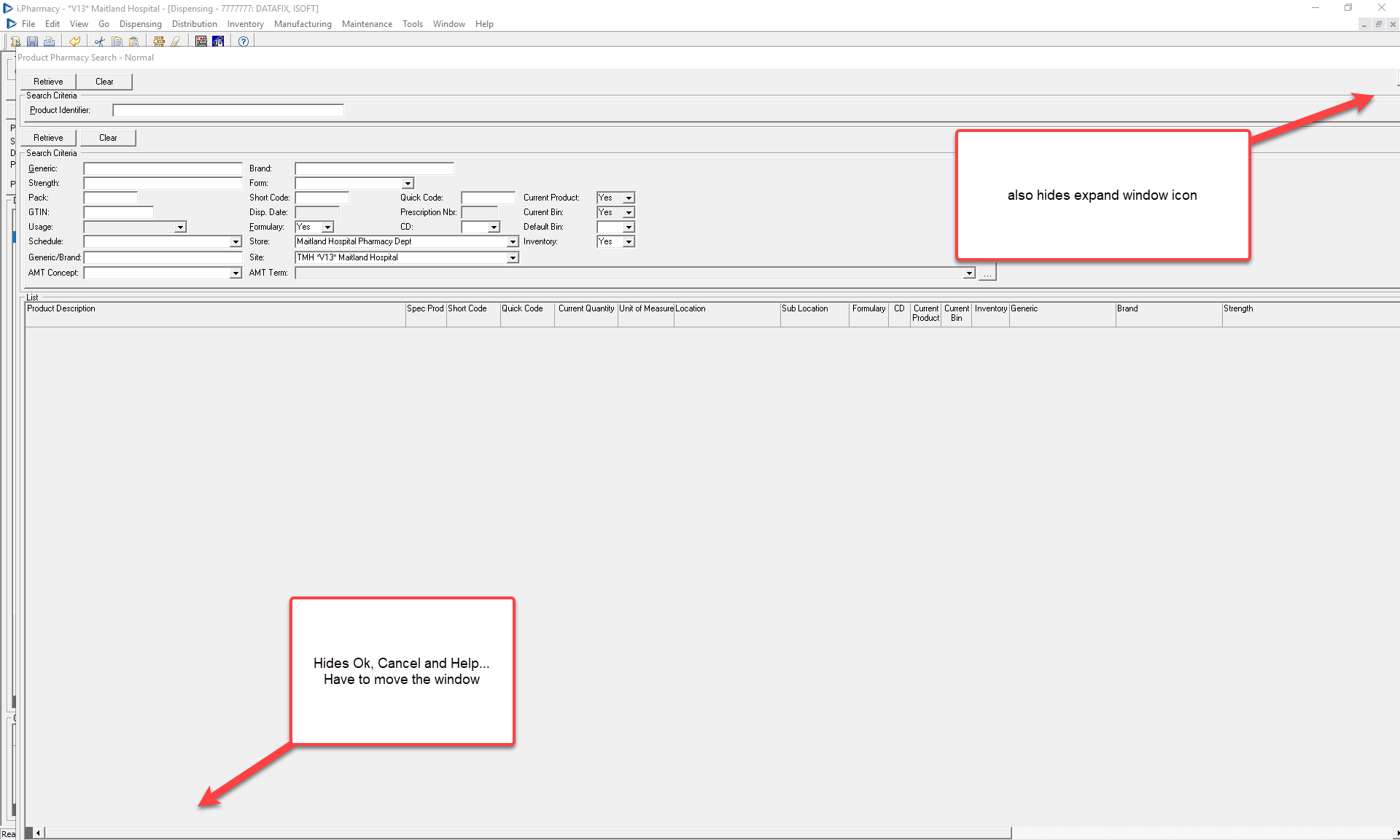Click the horizontal scrollbar thumb at the bottom
Image resolution: width=1400 pixels, height=840 pixels.
coord(528,833)
